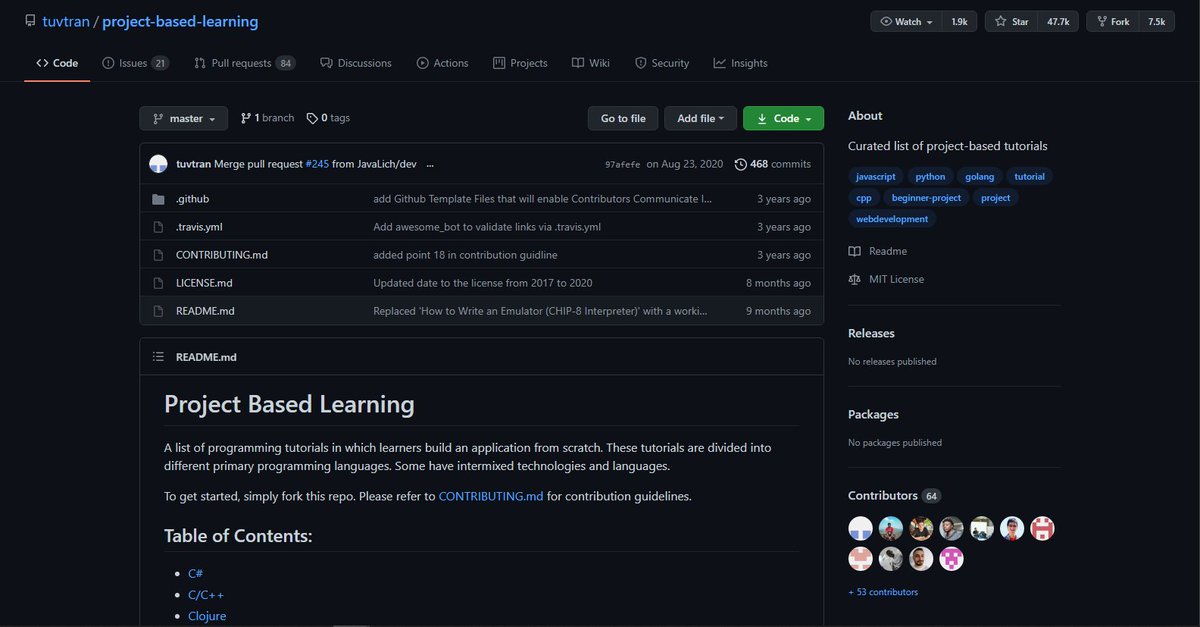
Task: Open the Issues tab
Action: pyautogui.click(x=135, y=63)
